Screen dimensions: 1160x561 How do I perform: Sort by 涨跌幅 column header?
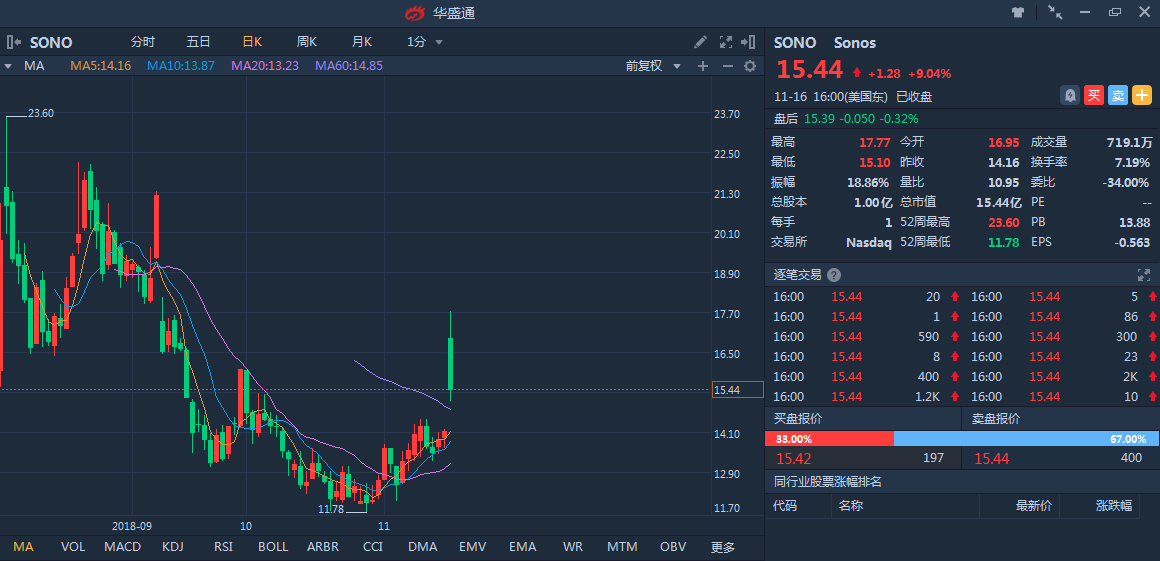[1114, 506]
